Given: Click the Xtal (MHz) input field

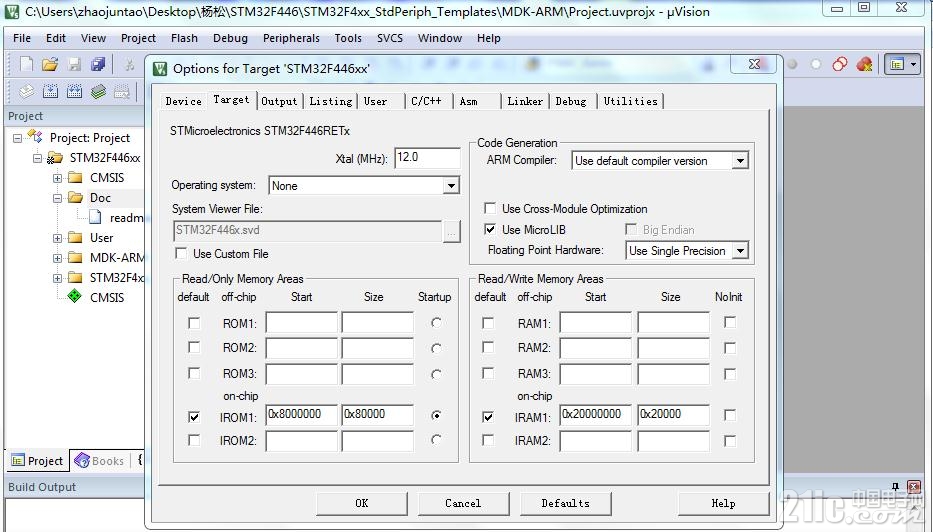Looking at the screenshot, I should (x=427, y=158).
